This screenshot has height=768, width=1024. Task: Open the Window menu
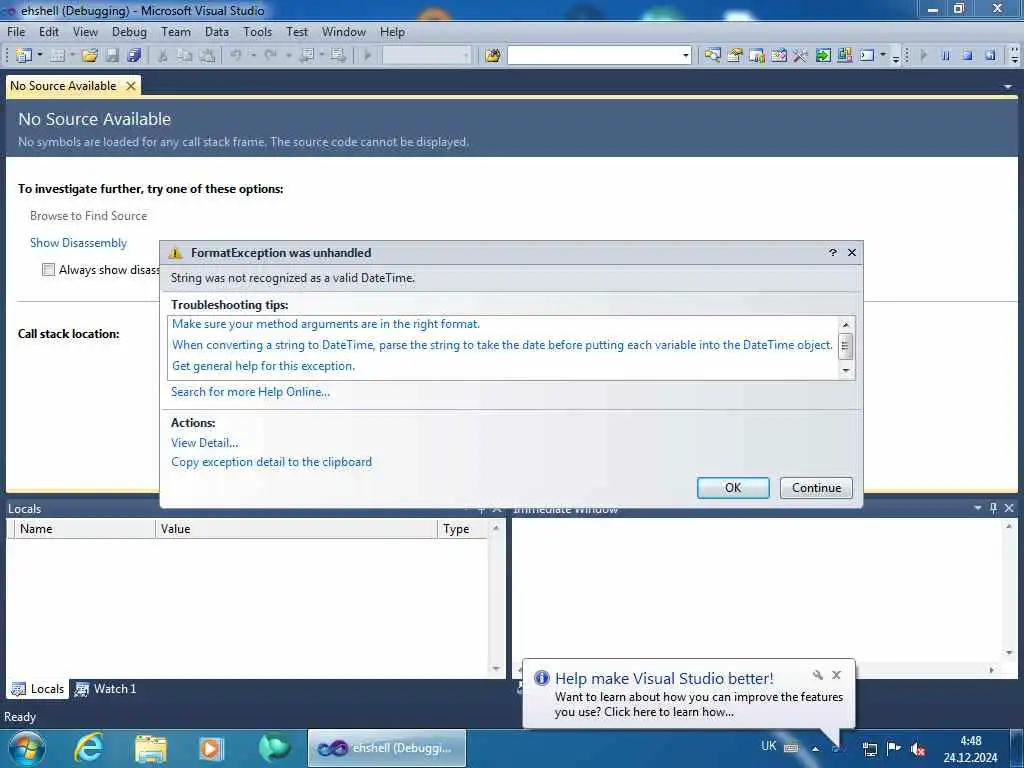[344, 31]
